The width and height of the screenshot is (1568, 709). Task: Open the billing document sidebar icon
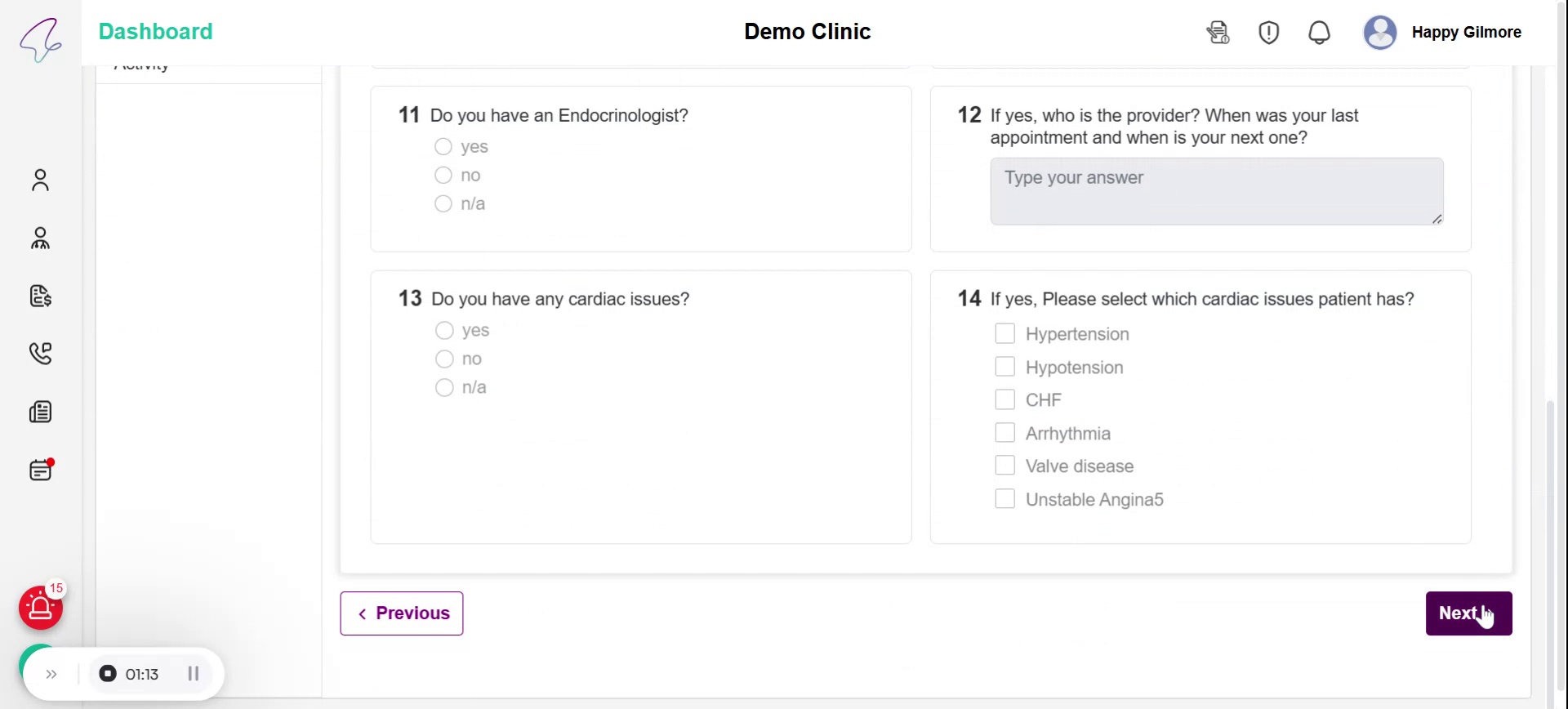40,296
